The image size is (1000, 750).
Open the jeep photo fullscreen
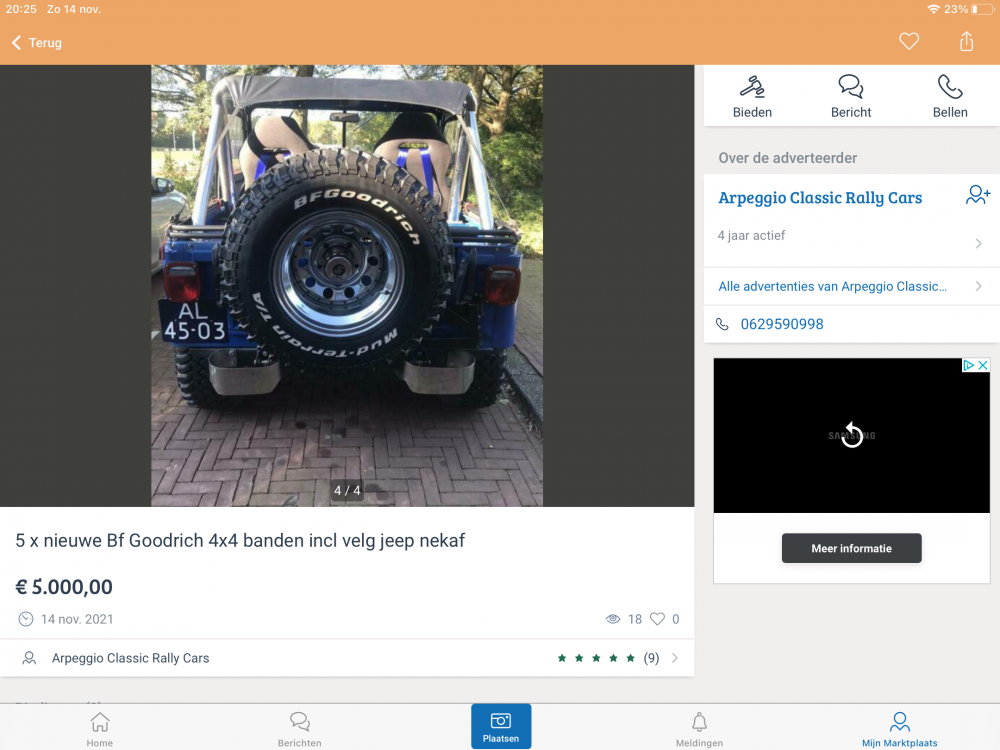coord(346,285)
